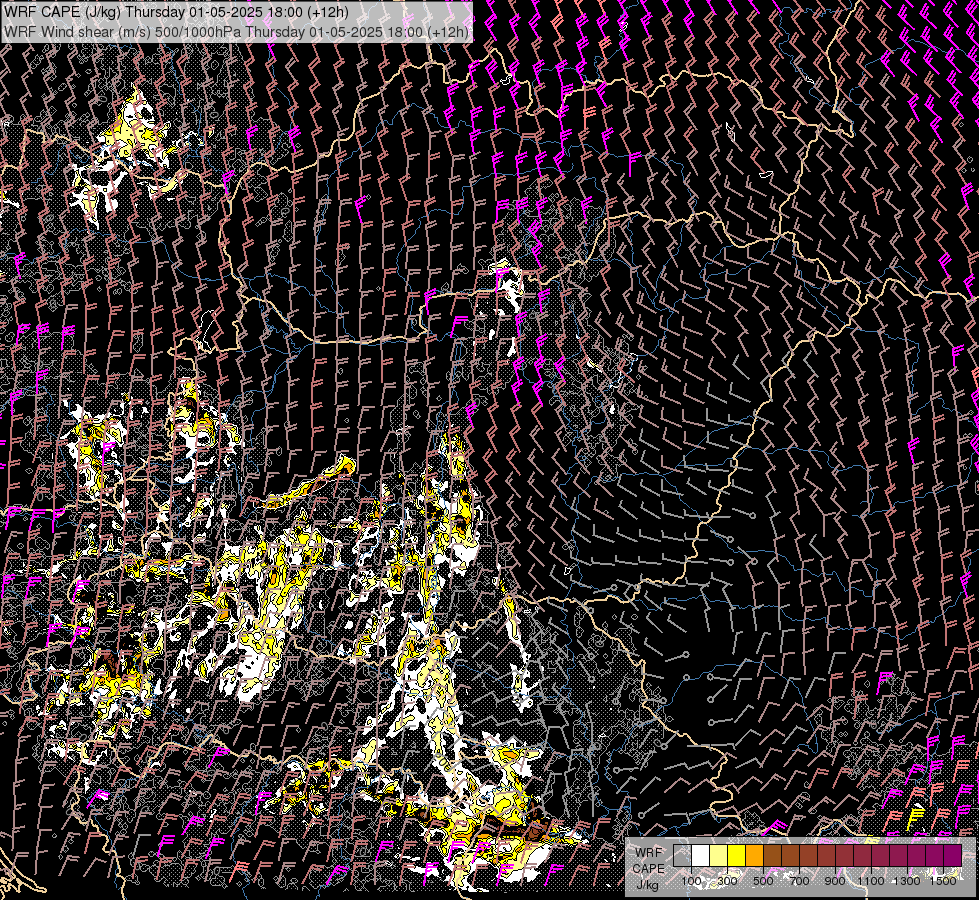Pick the purple rightmost CAPE legend swatch

[x=953, y=855]
